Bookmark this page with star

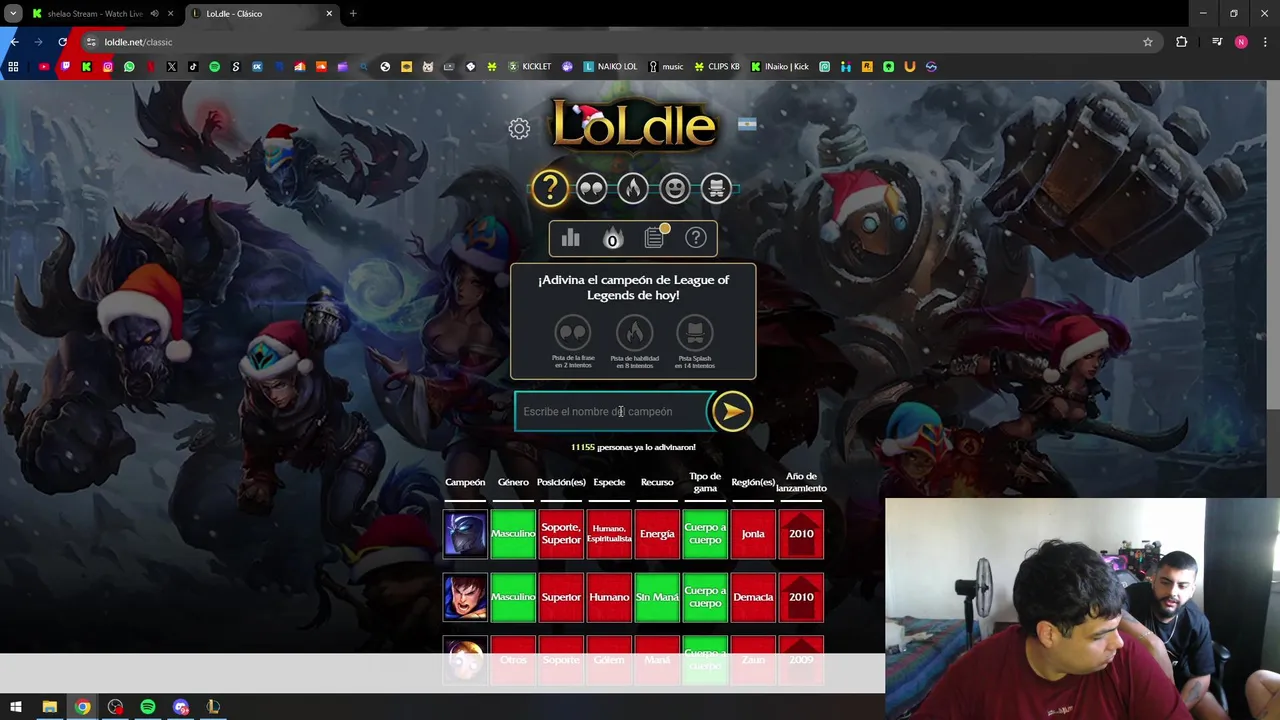point(1148,42)
